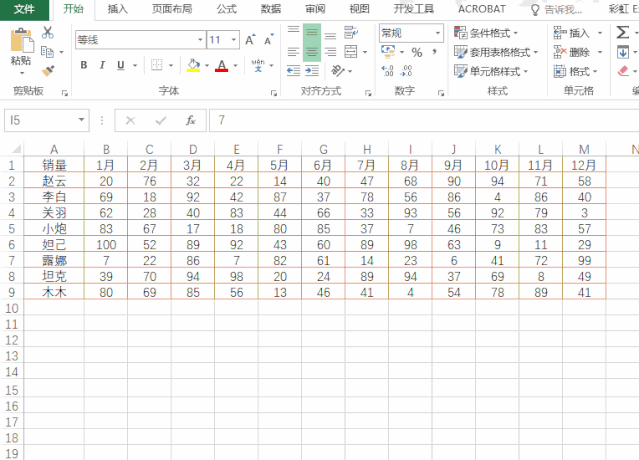
Task: Select the Format Painter brush
Action: (48, 71)
